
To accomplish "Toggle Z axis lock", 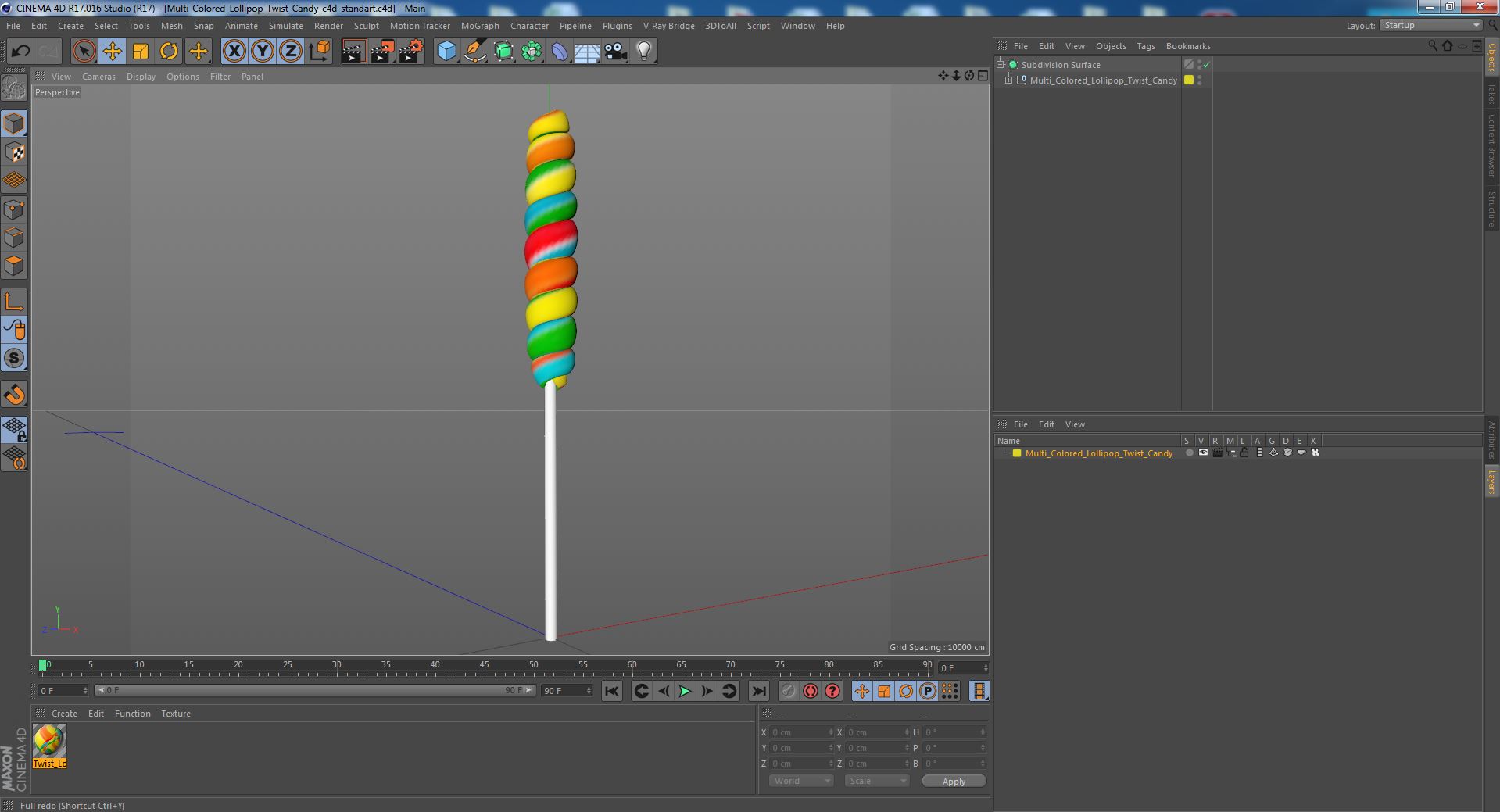I will click(291, 52).
